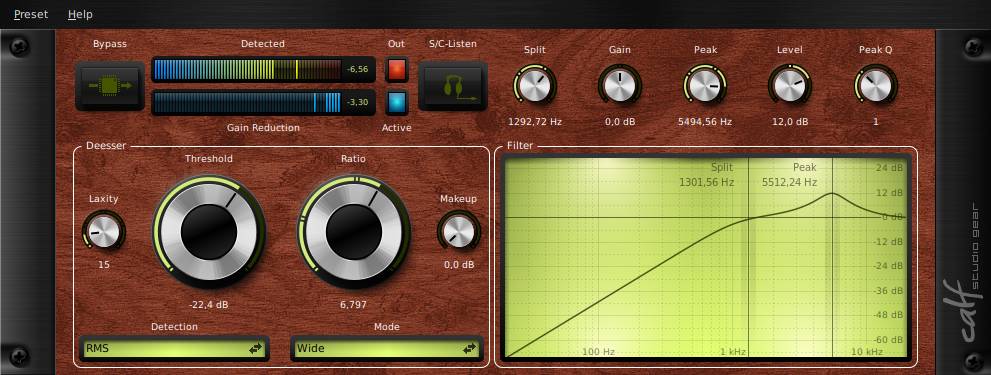Enable S/C-Listen headphone button
Screen dimensions: 991x375
453,85
